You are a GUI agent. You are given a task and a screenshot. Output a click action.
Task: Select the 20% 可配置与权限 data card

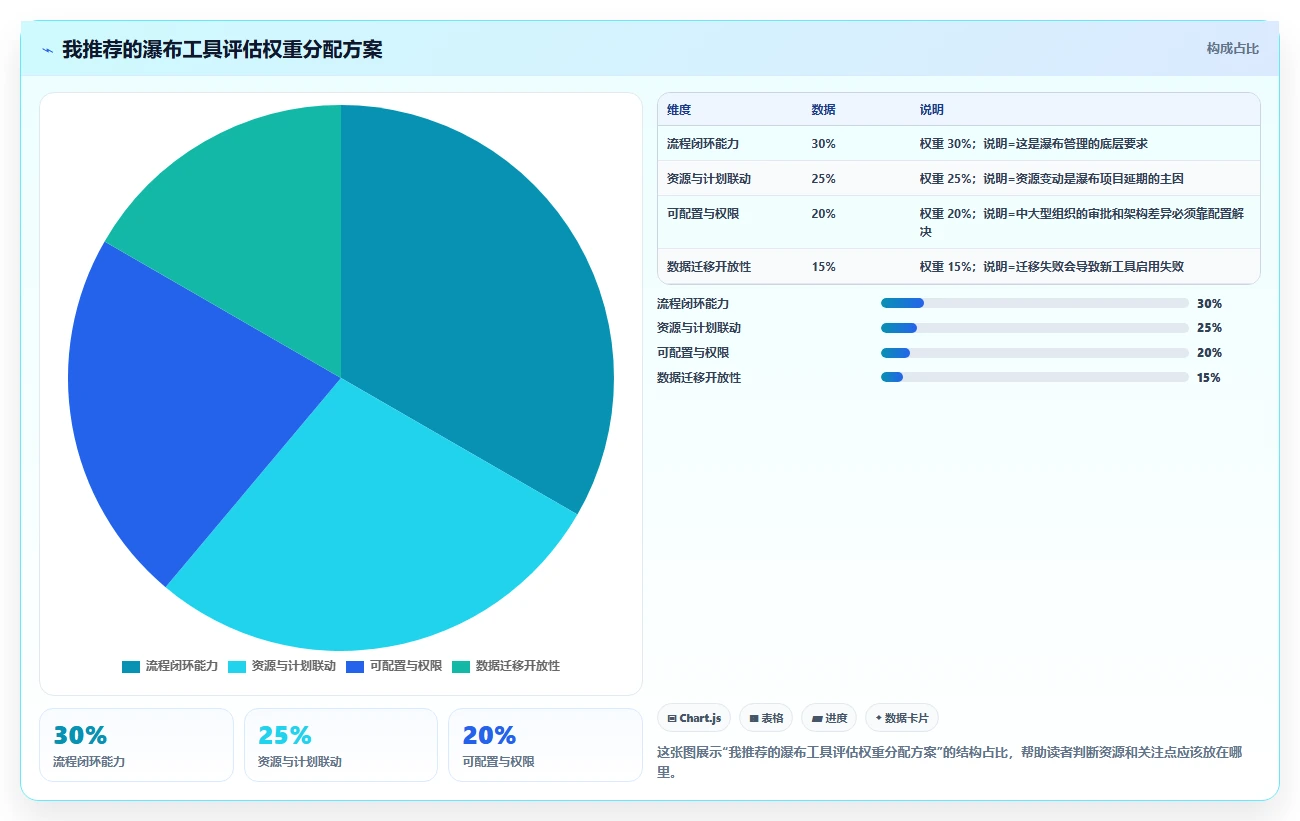click(545, 745)
